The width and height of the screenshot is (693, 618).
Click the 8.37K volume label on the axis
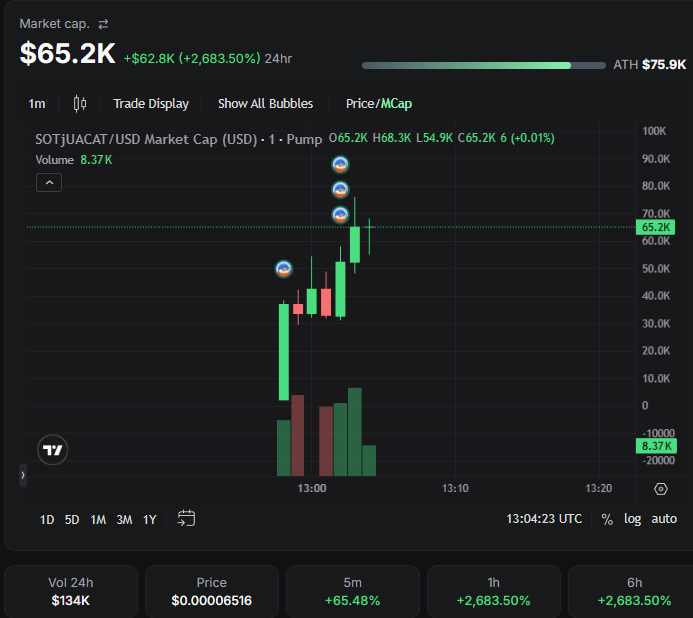click(x=655, y=446)
